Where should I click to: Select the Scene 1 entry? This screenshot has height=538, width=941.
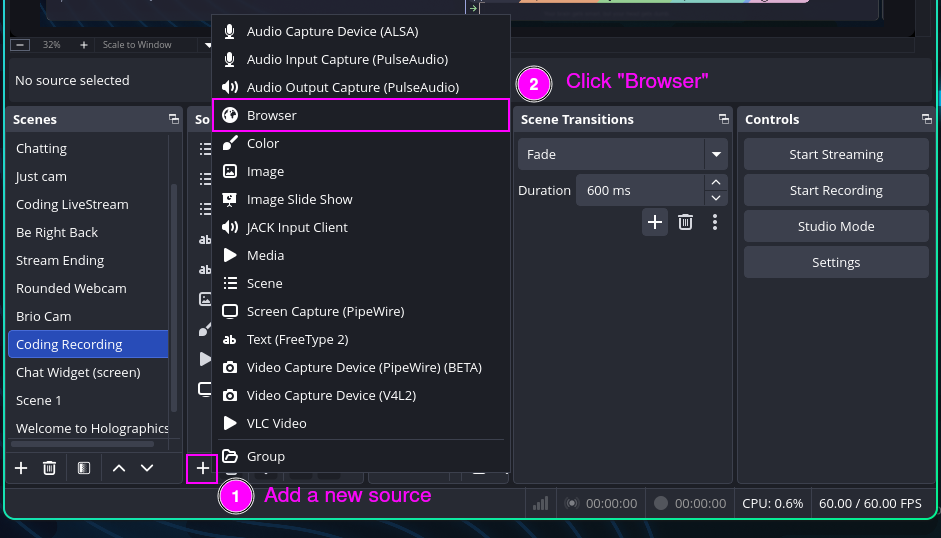(88, 400)
